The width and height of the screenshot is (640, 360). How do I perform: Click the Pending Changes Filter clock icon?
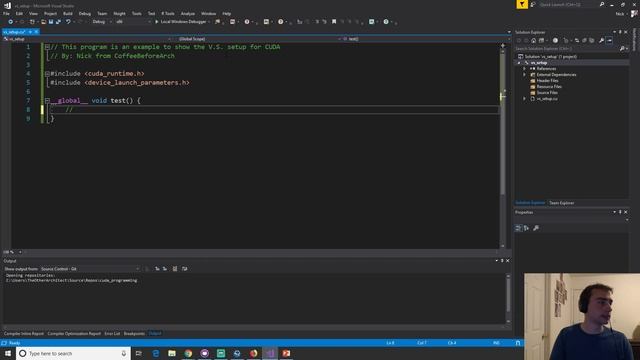(555, 40)
